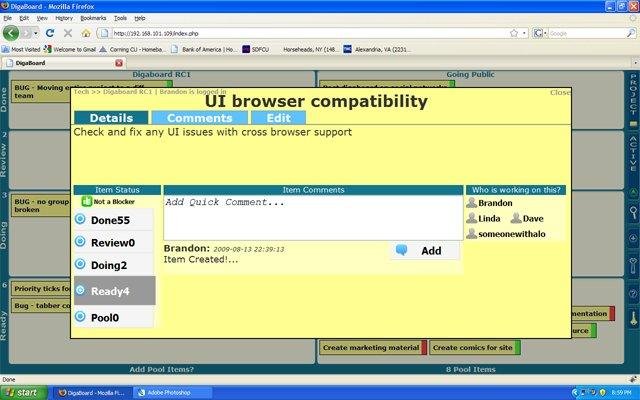Toggle someonewithalo as working on this
640x400 pixels.
pos(506,234)
